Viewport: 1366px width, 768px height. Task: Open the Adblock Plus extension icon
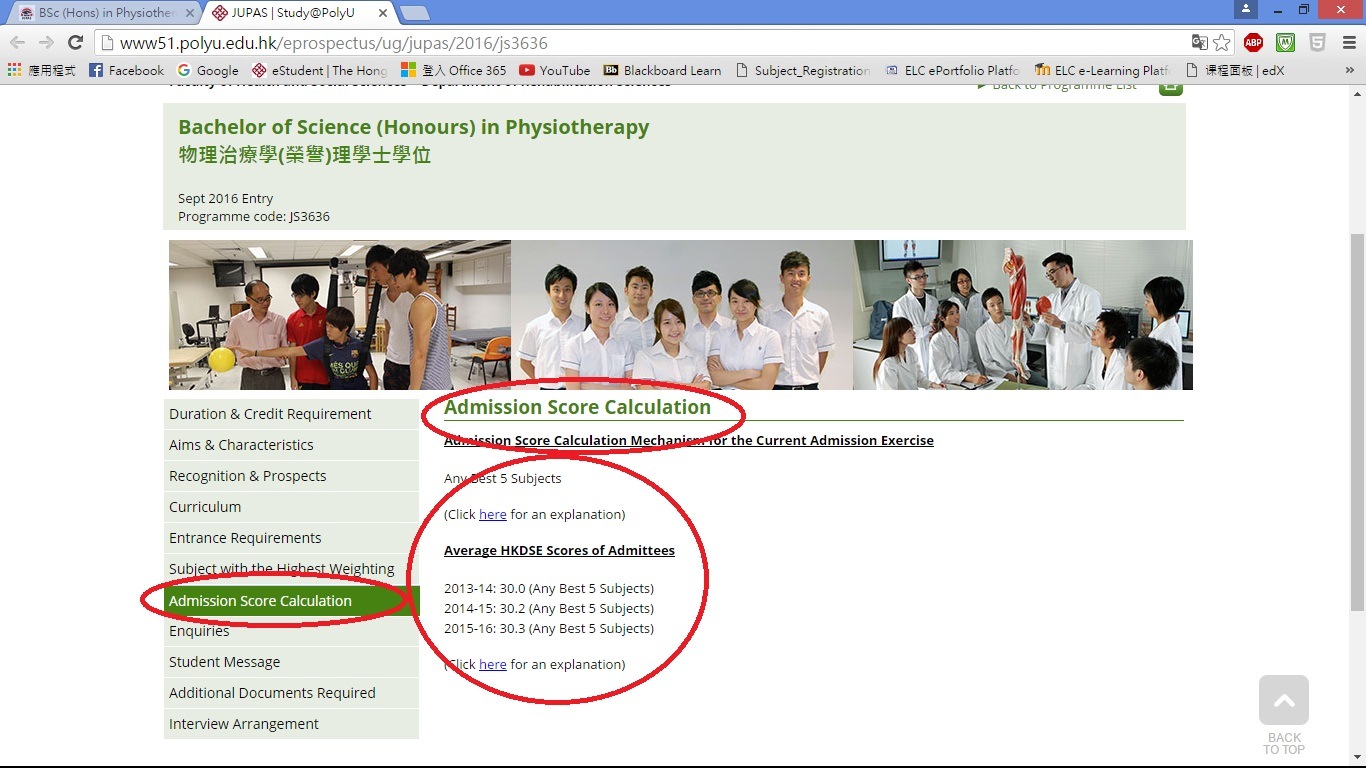pos(1253,43)
